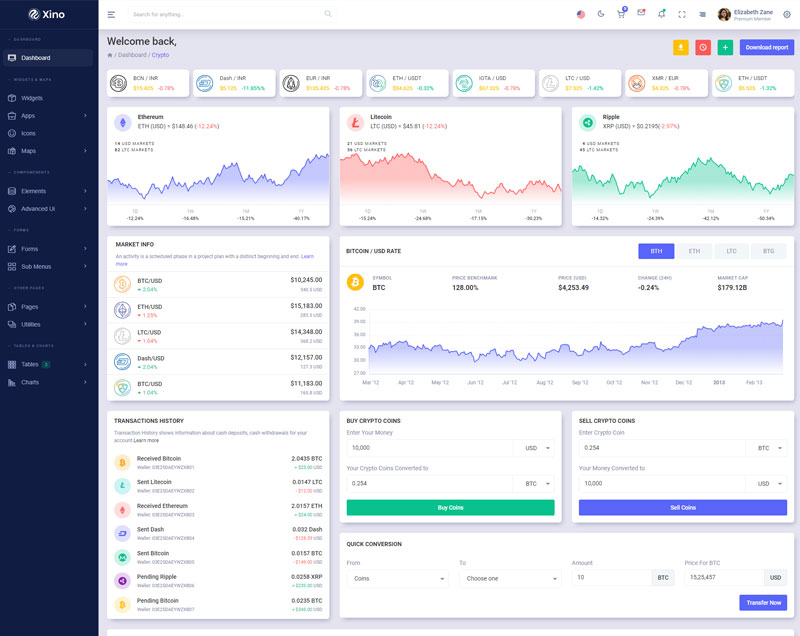Expand the Apps sidebar menu
Viewport: 800px width, 636px height.
coord(48,116)
